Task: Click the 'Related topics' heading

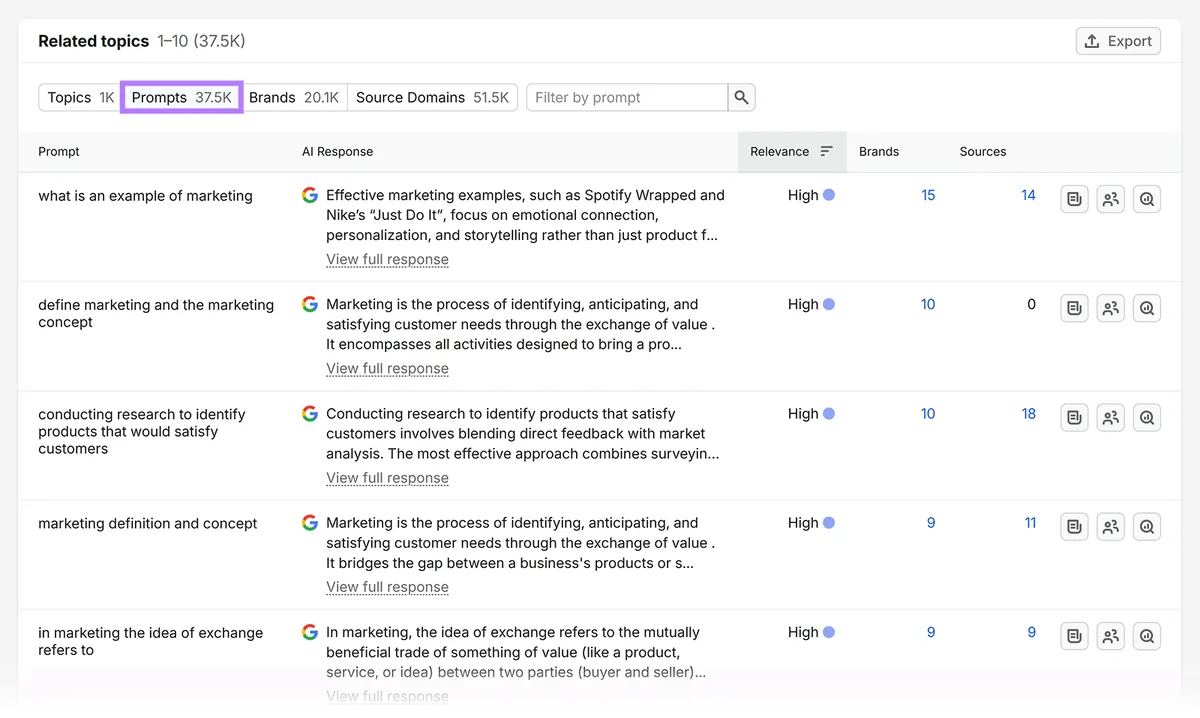Action: (x=93, y=41)
